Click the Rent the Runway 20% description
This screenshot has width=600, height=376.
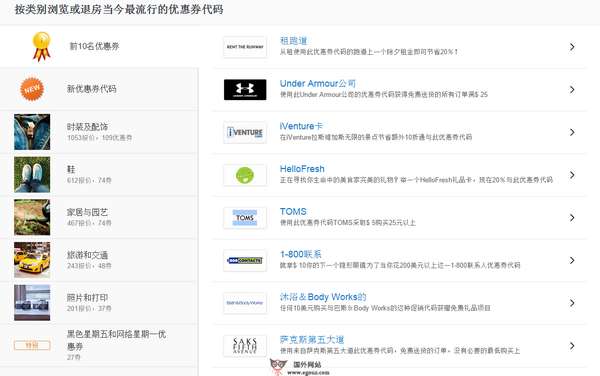368,52
